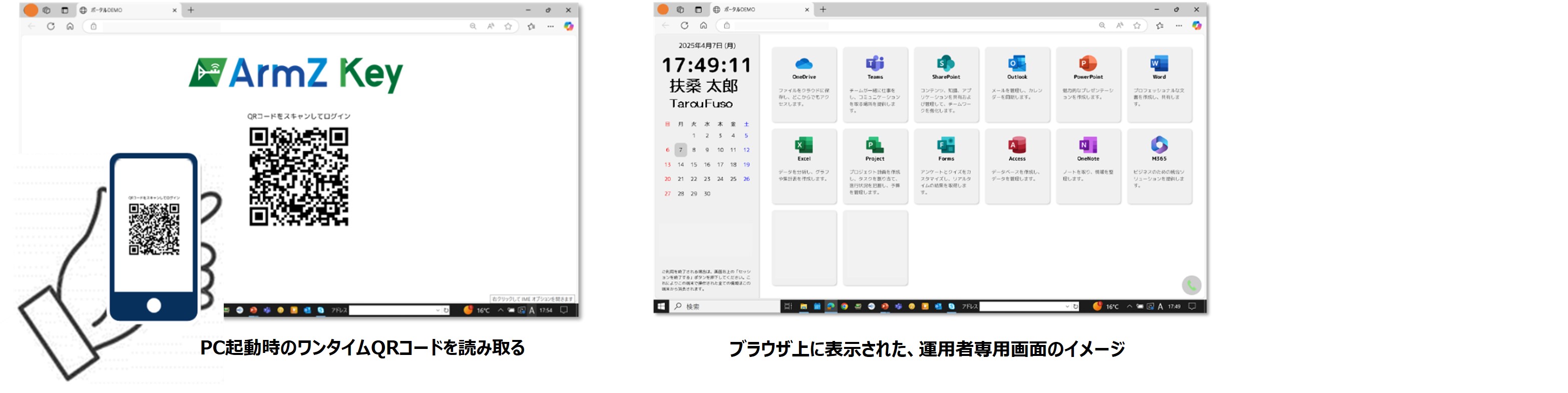Click the IME 'A' indicator in the QR login taskbar
The height and width of the screenshot is (393, 1568).
(x=531, y=310)
